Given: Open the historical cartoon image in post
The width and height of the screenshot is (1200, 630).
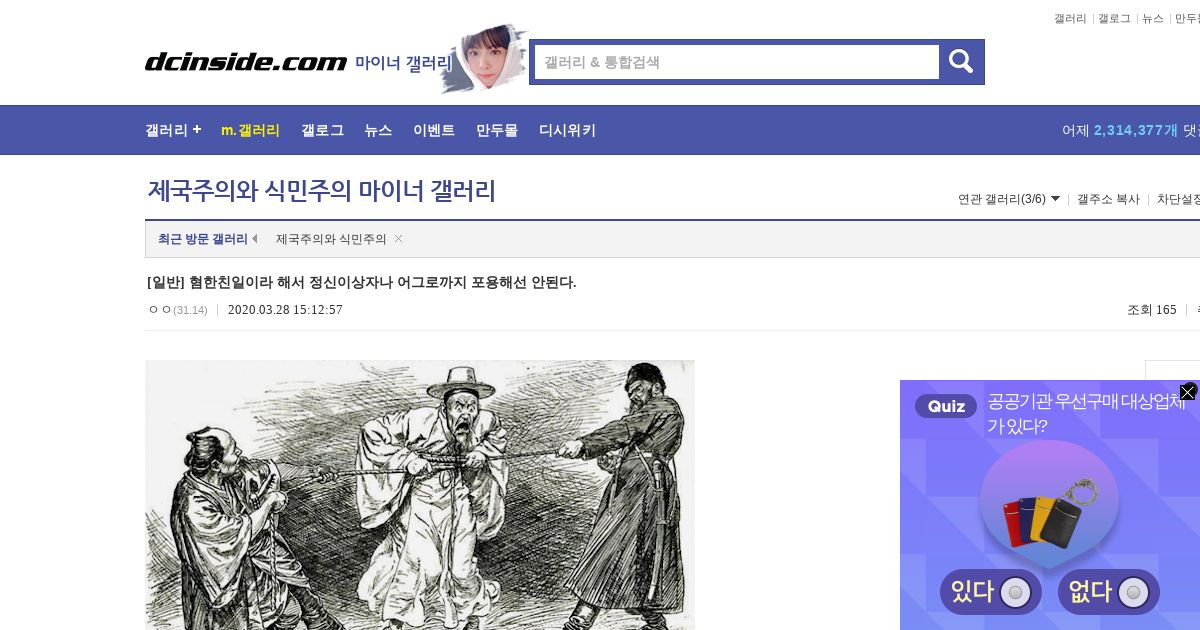Looking at the screenshot, I should (420, 495).
